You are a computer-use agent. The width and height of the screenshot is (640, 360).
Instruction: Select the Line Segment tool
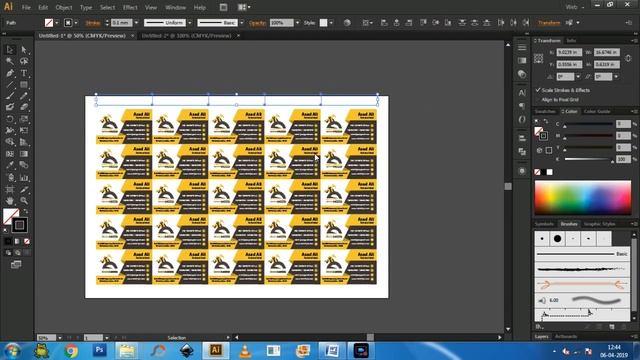pyautogui.click(x=10, y=84)
